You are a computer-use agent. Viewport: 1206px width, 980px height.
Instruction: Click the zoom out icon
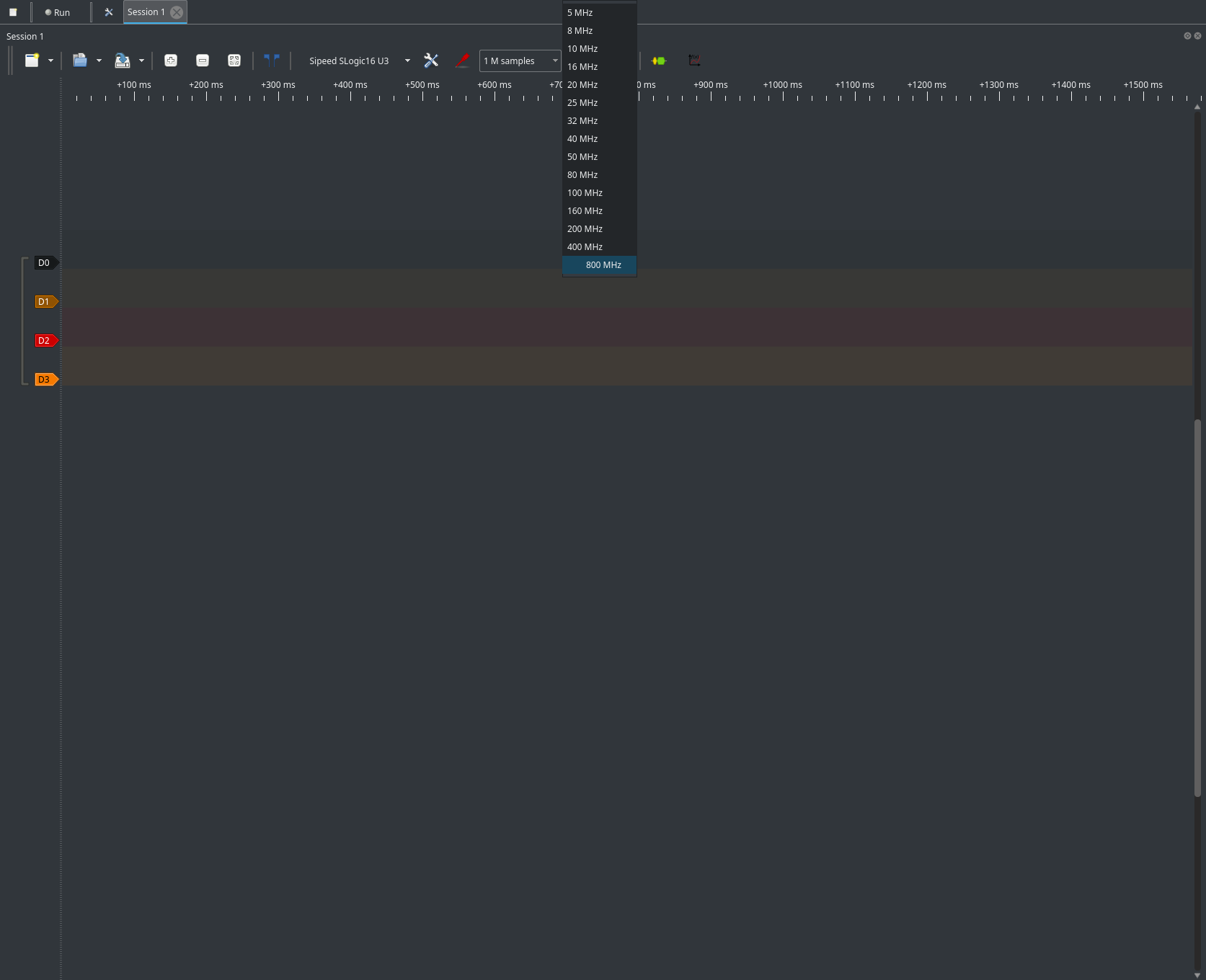point(203,61)
